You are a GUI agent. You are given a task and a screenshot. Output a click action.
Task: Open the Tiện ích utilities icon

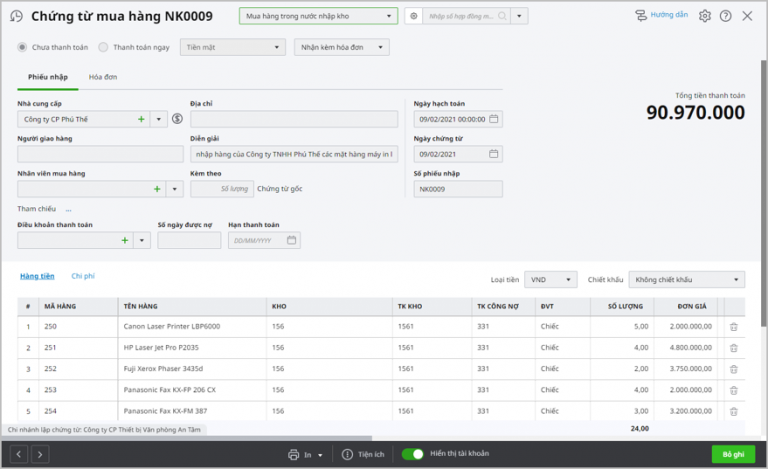click(x=347, y=455)
